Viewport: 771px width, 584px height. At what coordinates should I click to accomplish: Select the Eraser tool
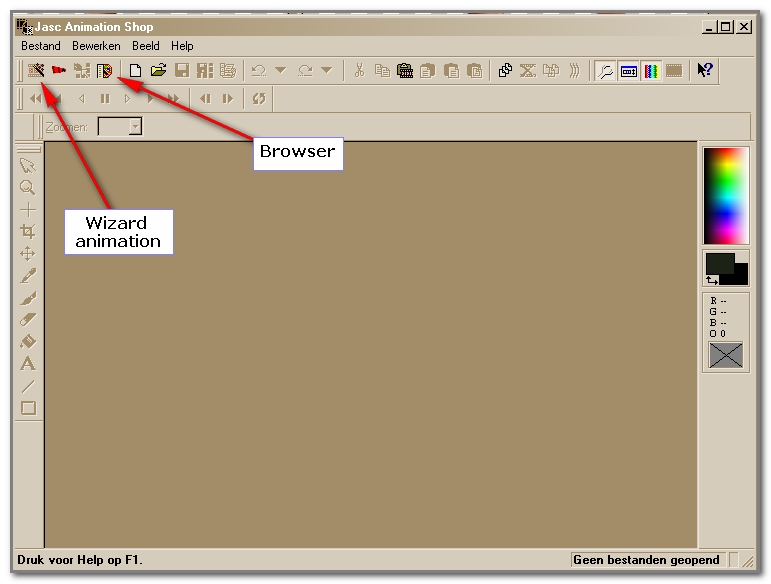point(28,320)
